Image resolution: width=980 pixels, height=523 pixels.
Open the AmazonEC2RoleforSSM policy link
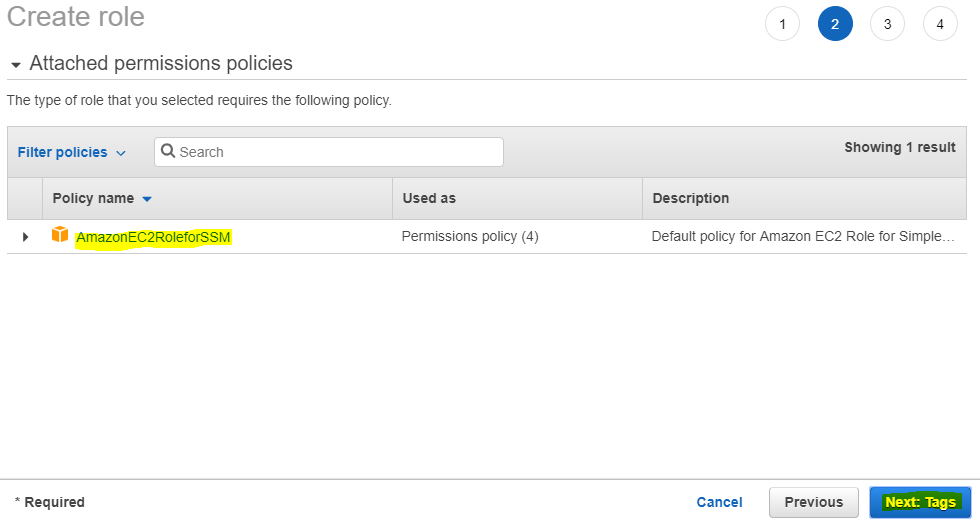[153, 237]
